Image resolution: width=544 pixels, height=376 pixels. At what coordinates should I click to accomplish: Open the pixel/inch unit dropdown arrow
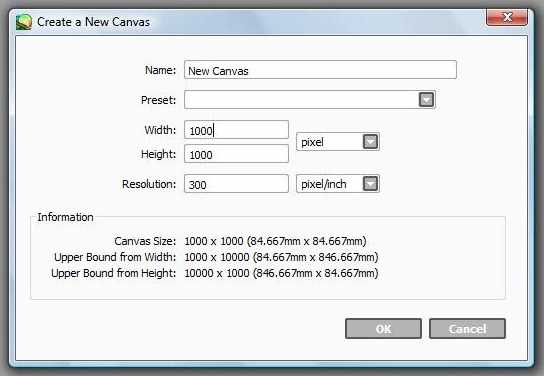[x=371, y=183]
